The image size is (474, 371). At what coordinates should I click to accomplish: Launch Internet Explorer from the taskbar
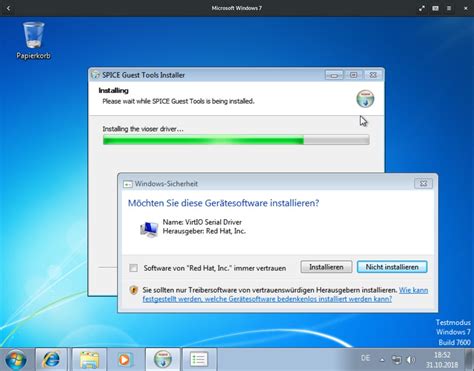coord(51,360)
